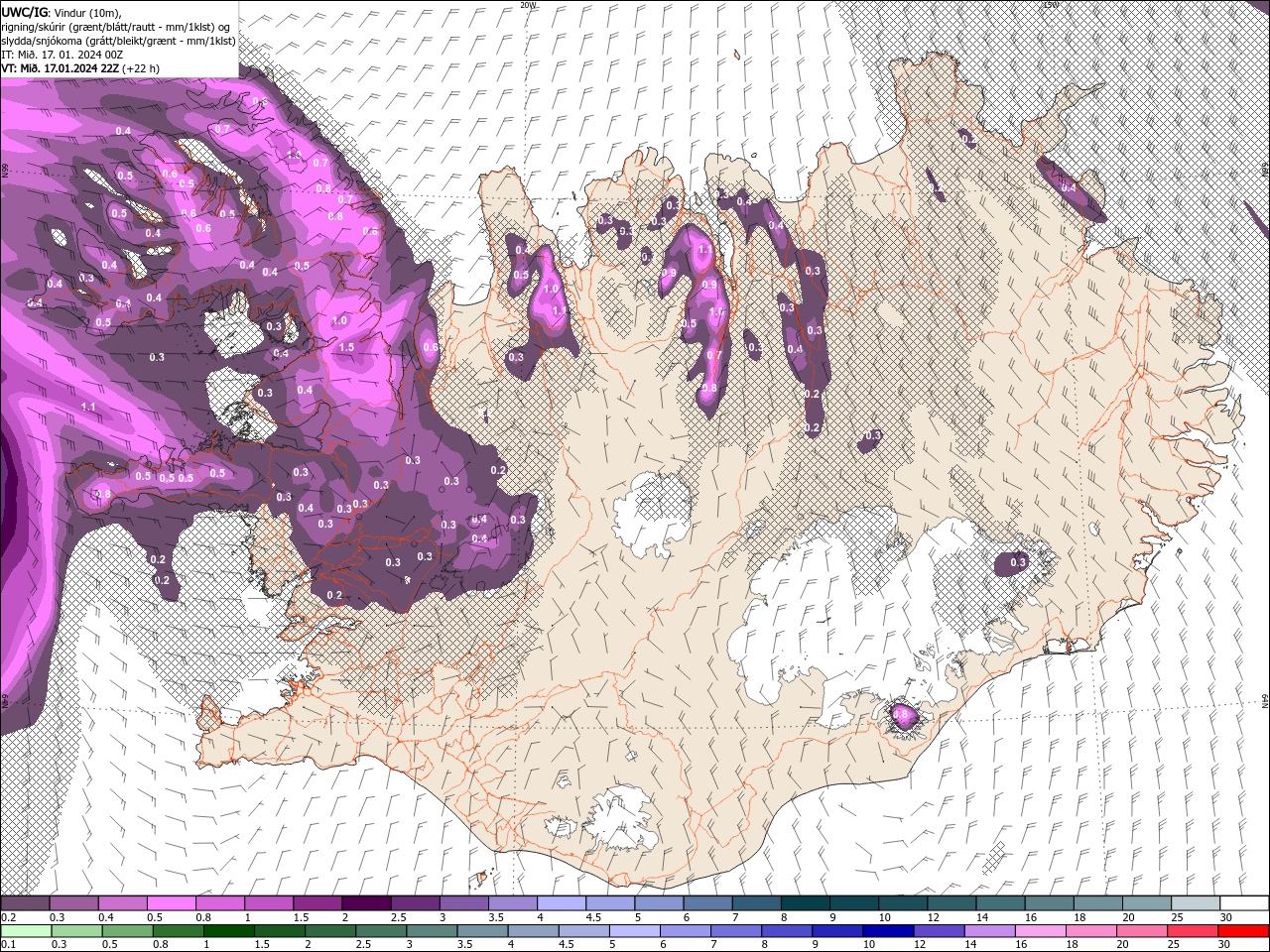
Task: Click the '30' label on the rain scale
Action: pos(1225,944)
